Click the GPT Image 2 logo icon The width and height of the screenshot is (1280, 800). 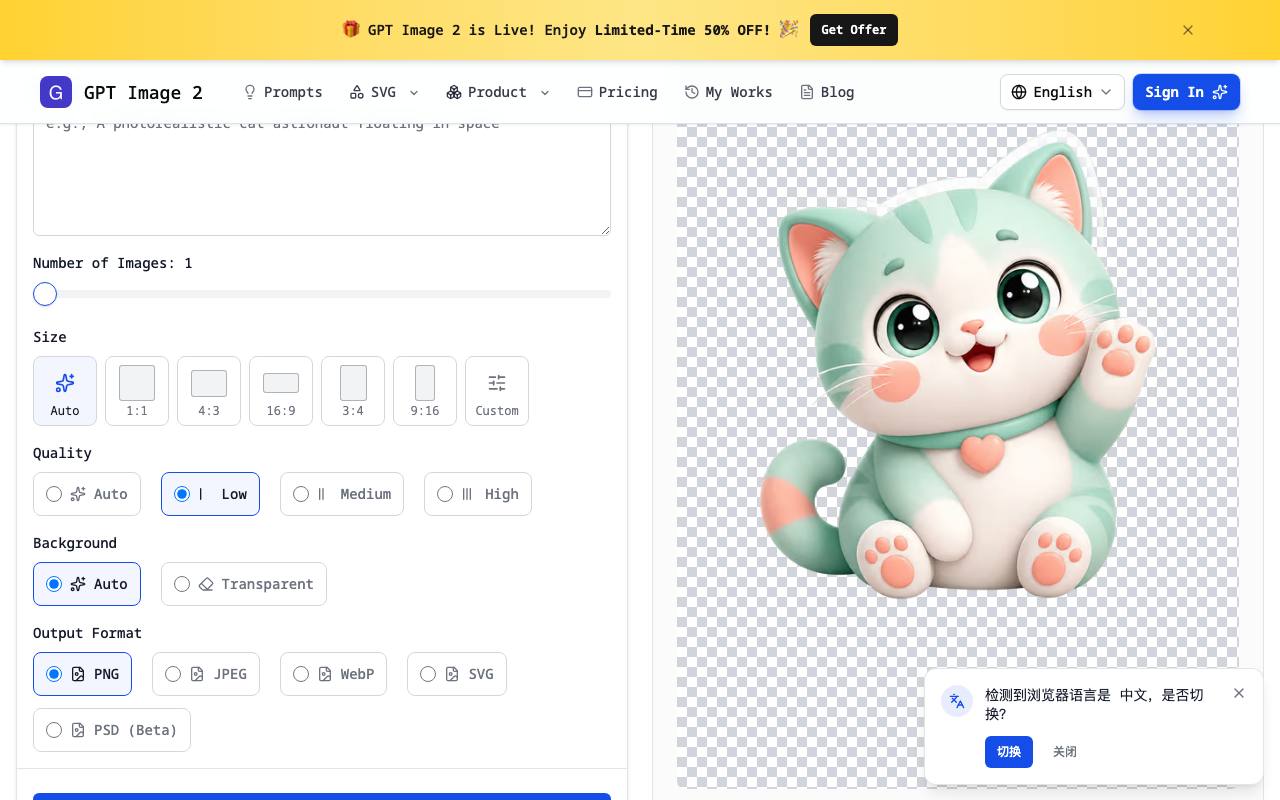pyautogui.click(x=56, y=92)
